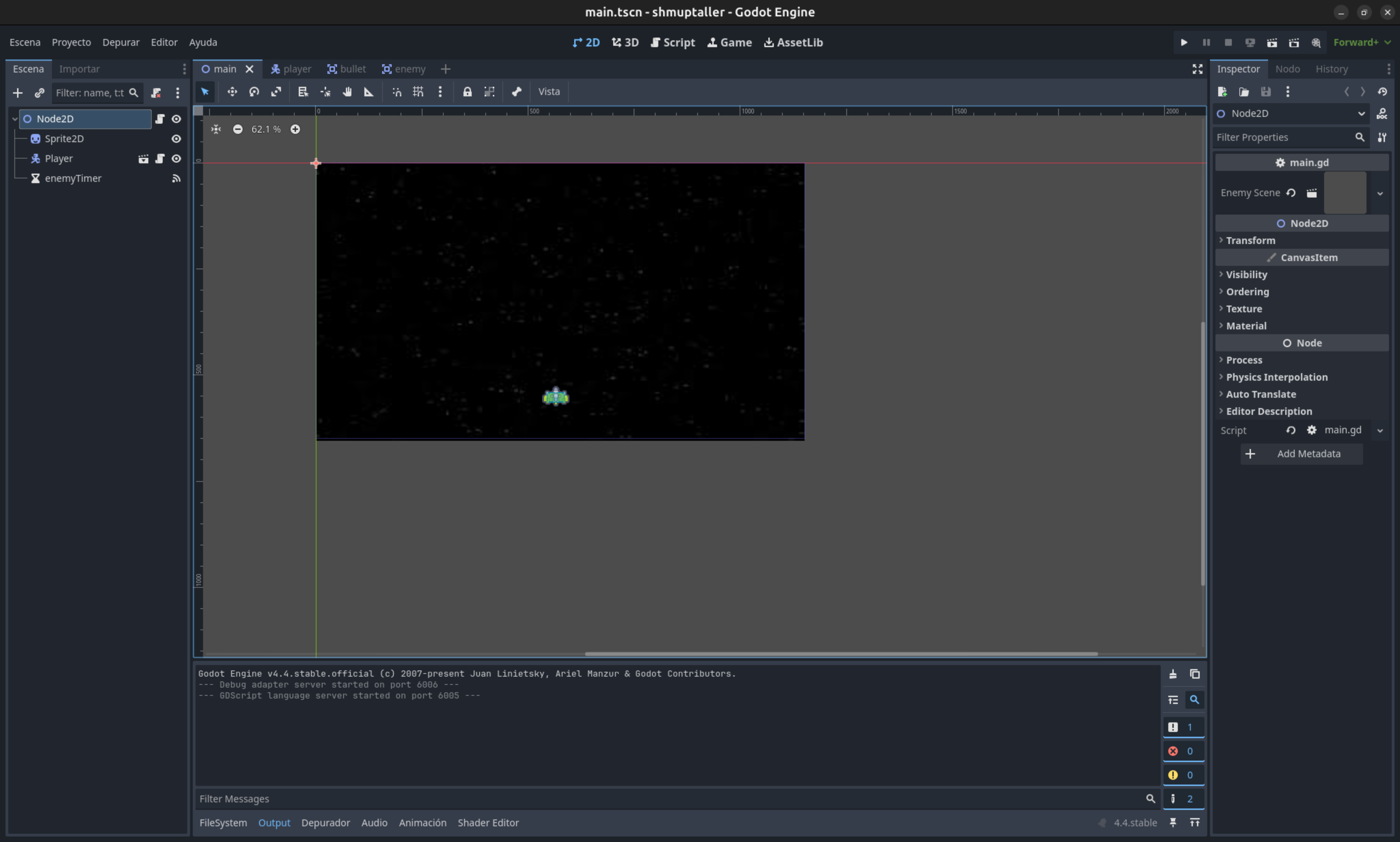
Task: Open the Forward+ renderer dropdown
Action: coord(1362,43)
